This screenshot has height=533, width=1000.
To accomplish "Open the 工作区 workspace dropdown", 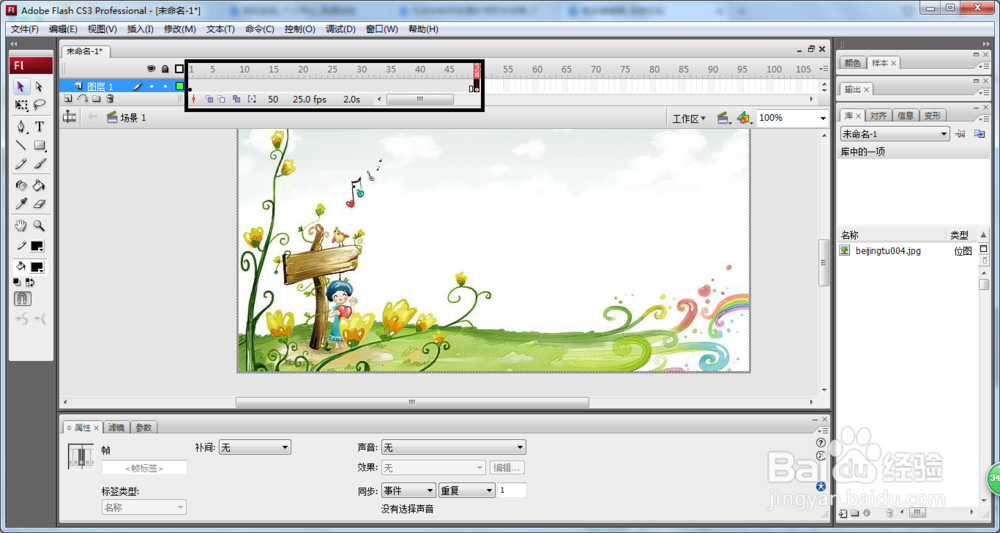I will (689, 118).
